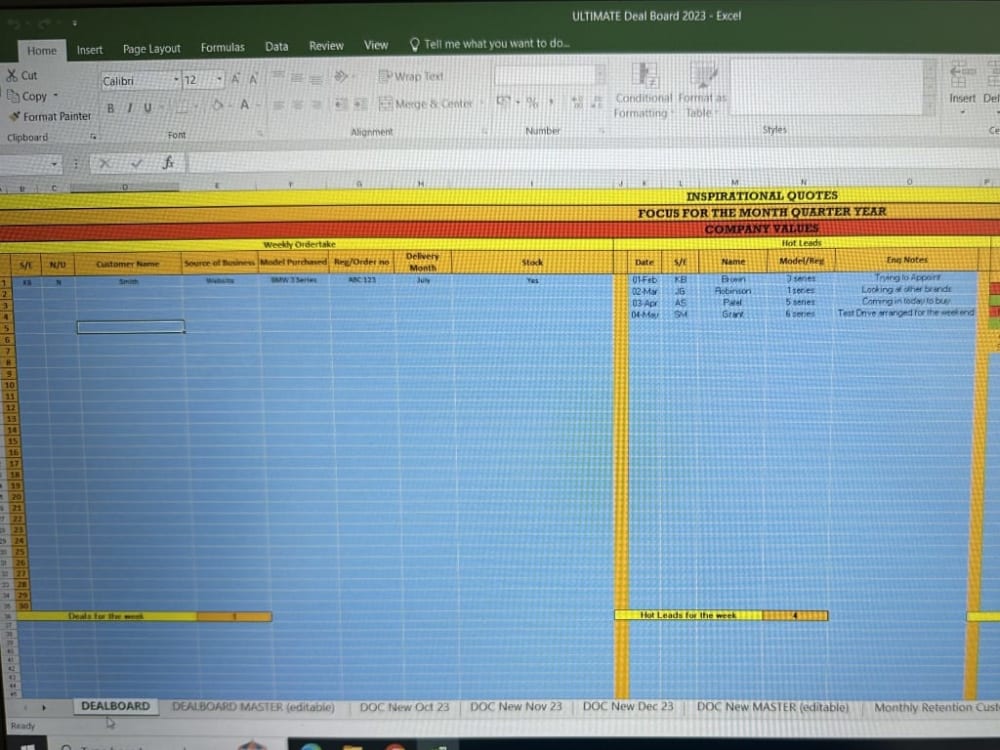Open the Alignment settings dialog launcher
This screenshot has height=750, width=1000.
(485, 131)
